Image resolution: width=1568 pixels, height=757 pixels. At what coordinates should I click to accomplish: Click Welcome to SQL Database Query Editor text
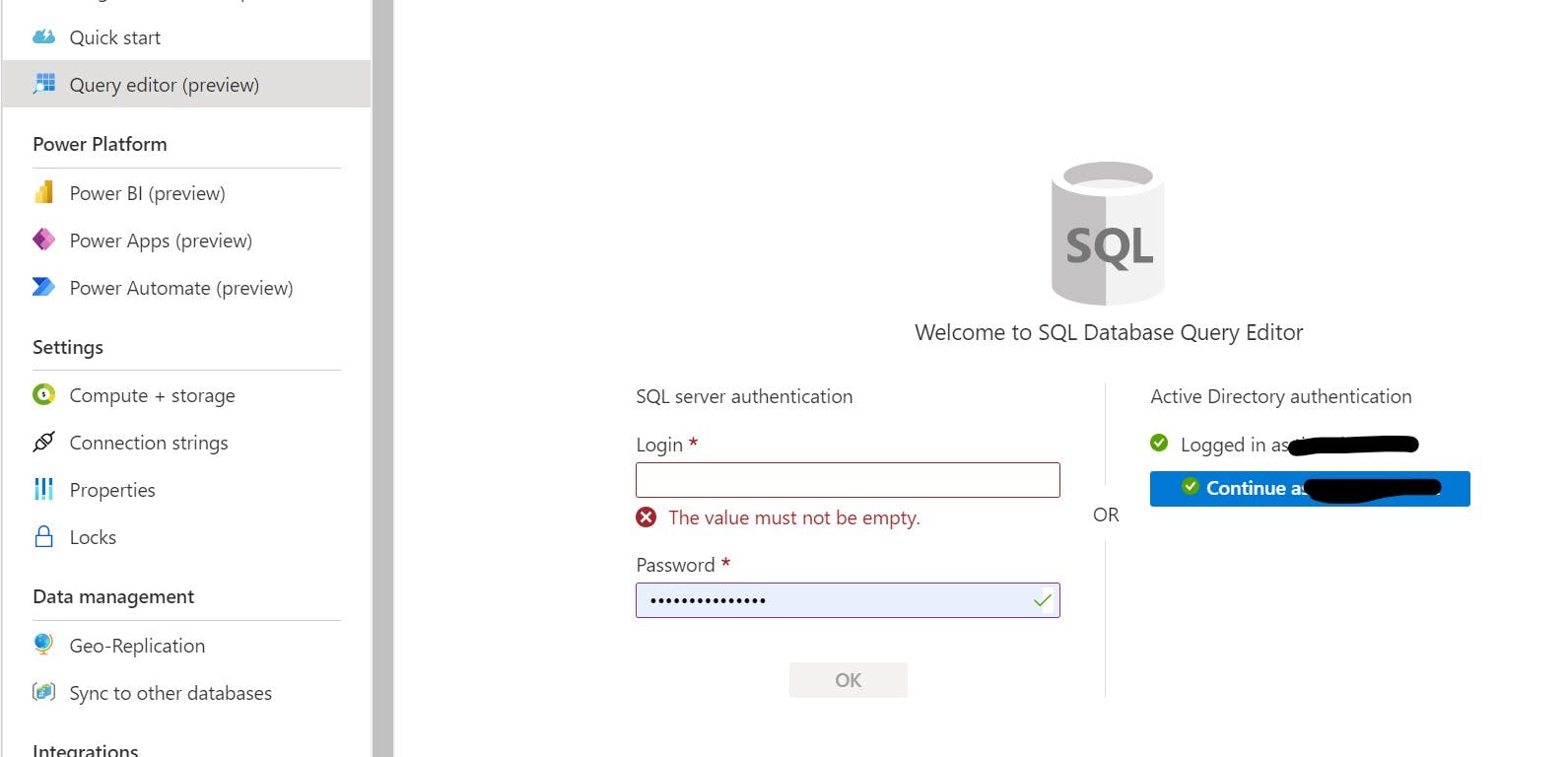(x=1109, y=332)
